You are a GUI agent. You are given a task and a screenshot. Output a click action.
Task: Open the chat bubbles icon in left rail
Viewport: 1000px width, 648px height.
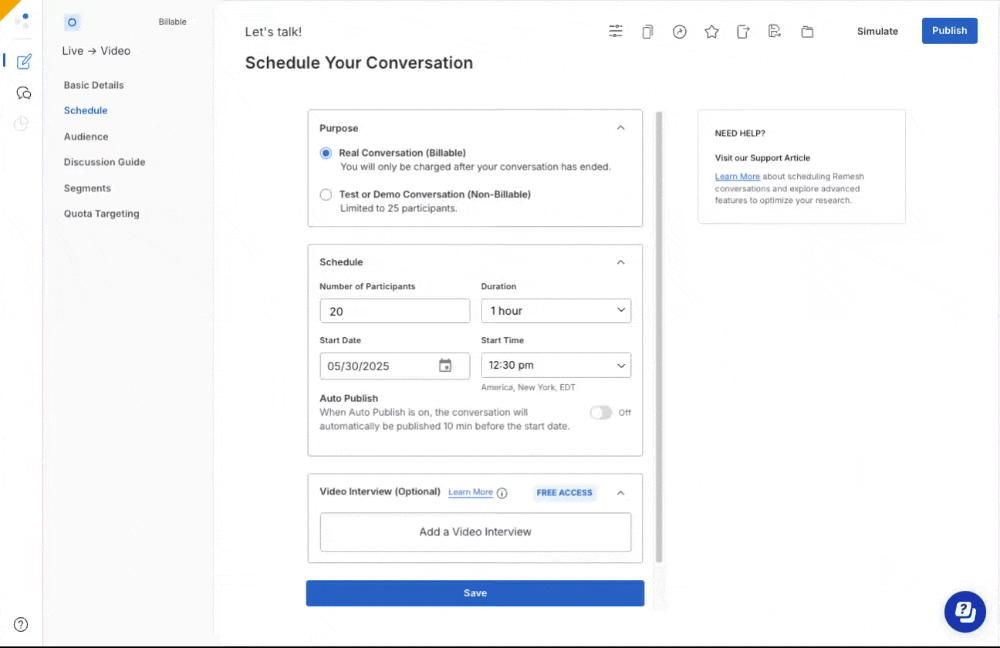[24, 93]
